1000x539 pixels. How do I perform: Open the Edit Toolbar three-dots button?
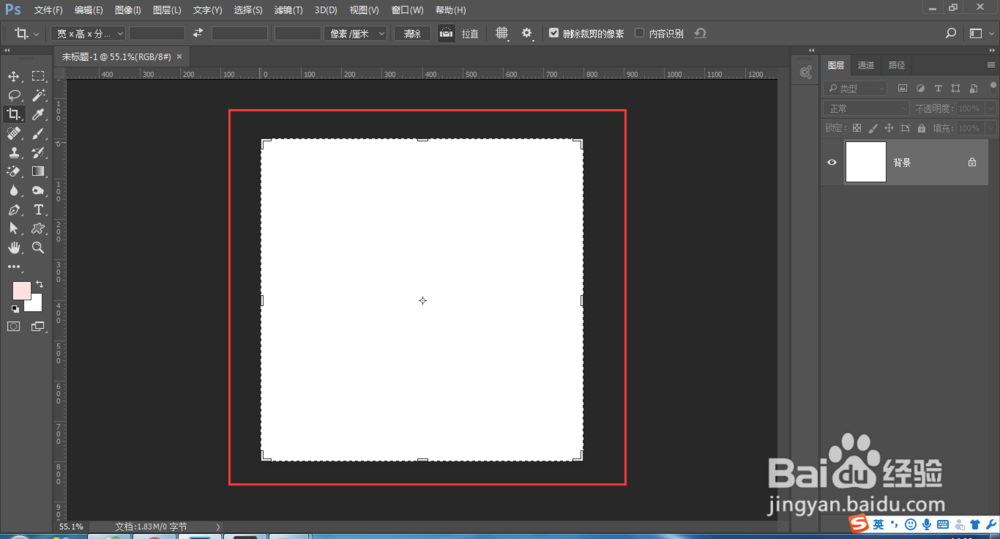click(13, 267)
